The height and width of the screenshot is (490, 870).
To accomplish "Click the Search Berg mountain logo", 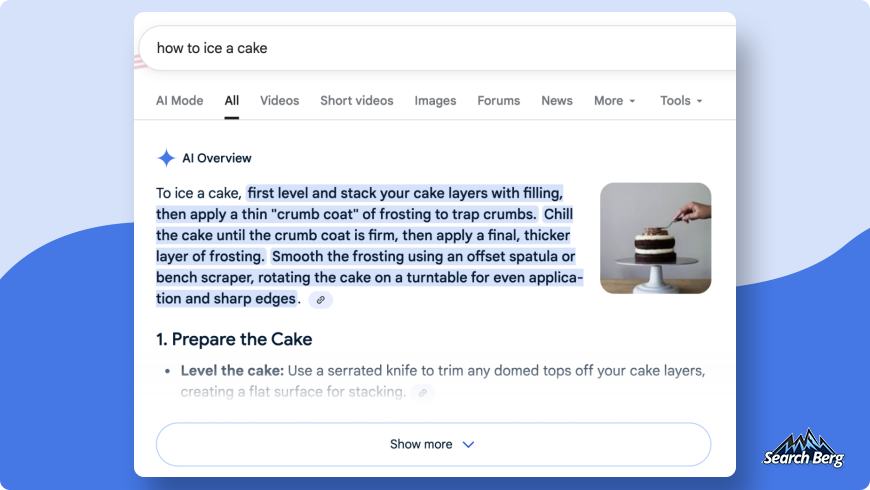I will (x=803, y=449).
